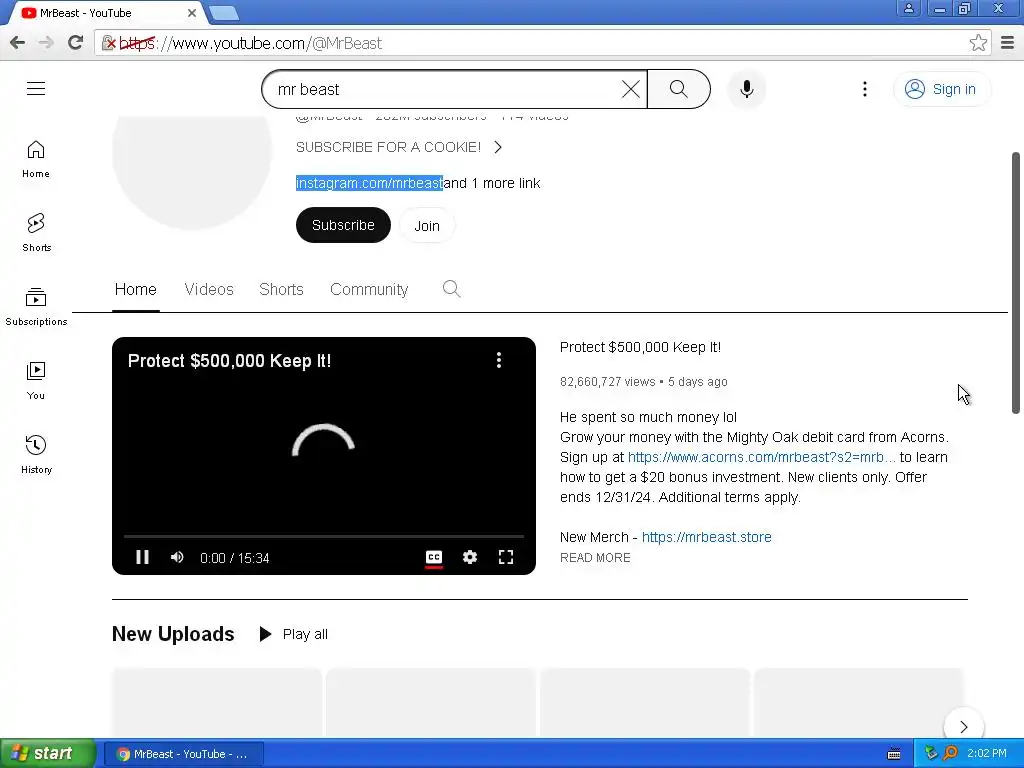This screenshot has height=768, width=1024.
Task: Open the YouTube hamburger guide menu
Action: (x=36, y=88)
